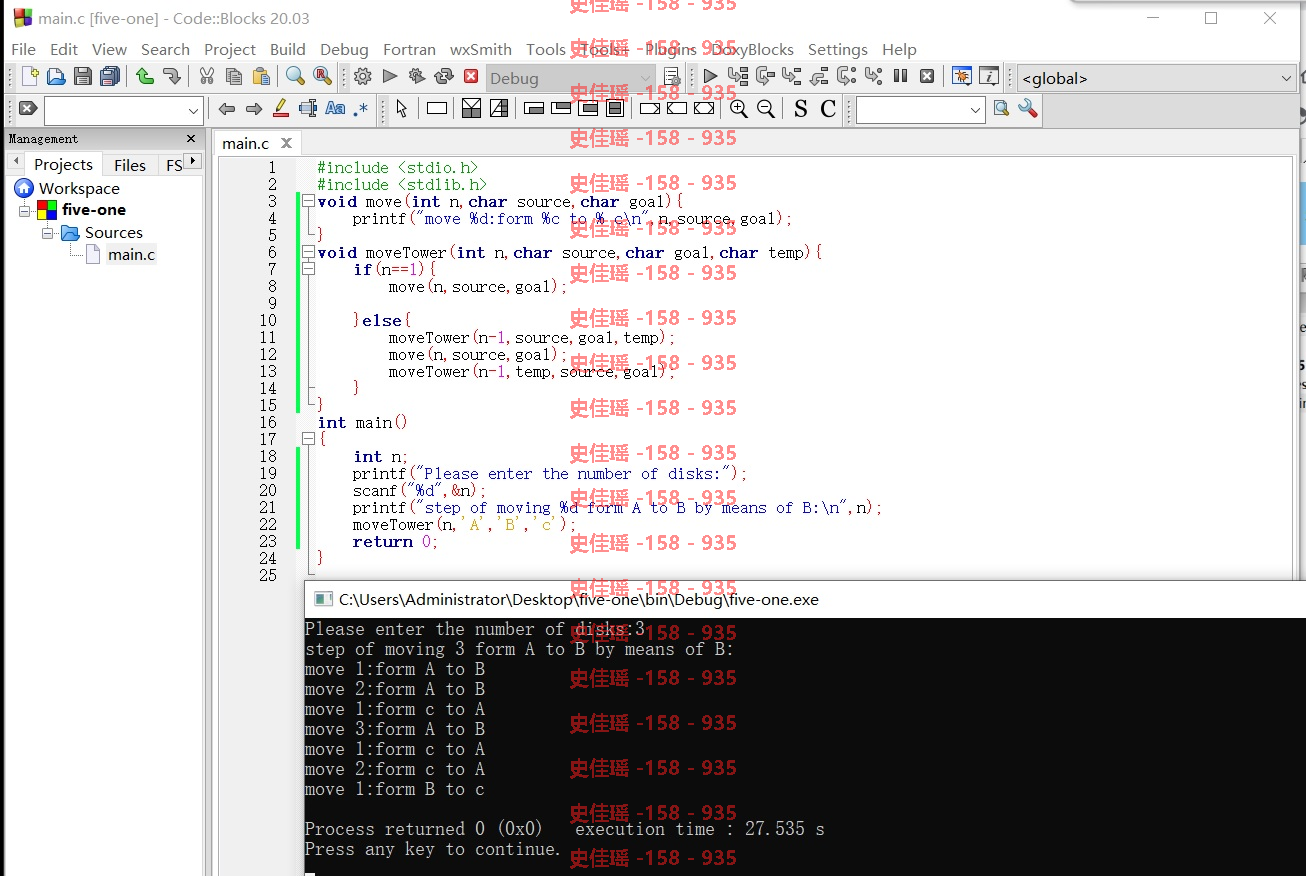
Task: Click the Run to cursor icon
Action: tap(738, 76)
